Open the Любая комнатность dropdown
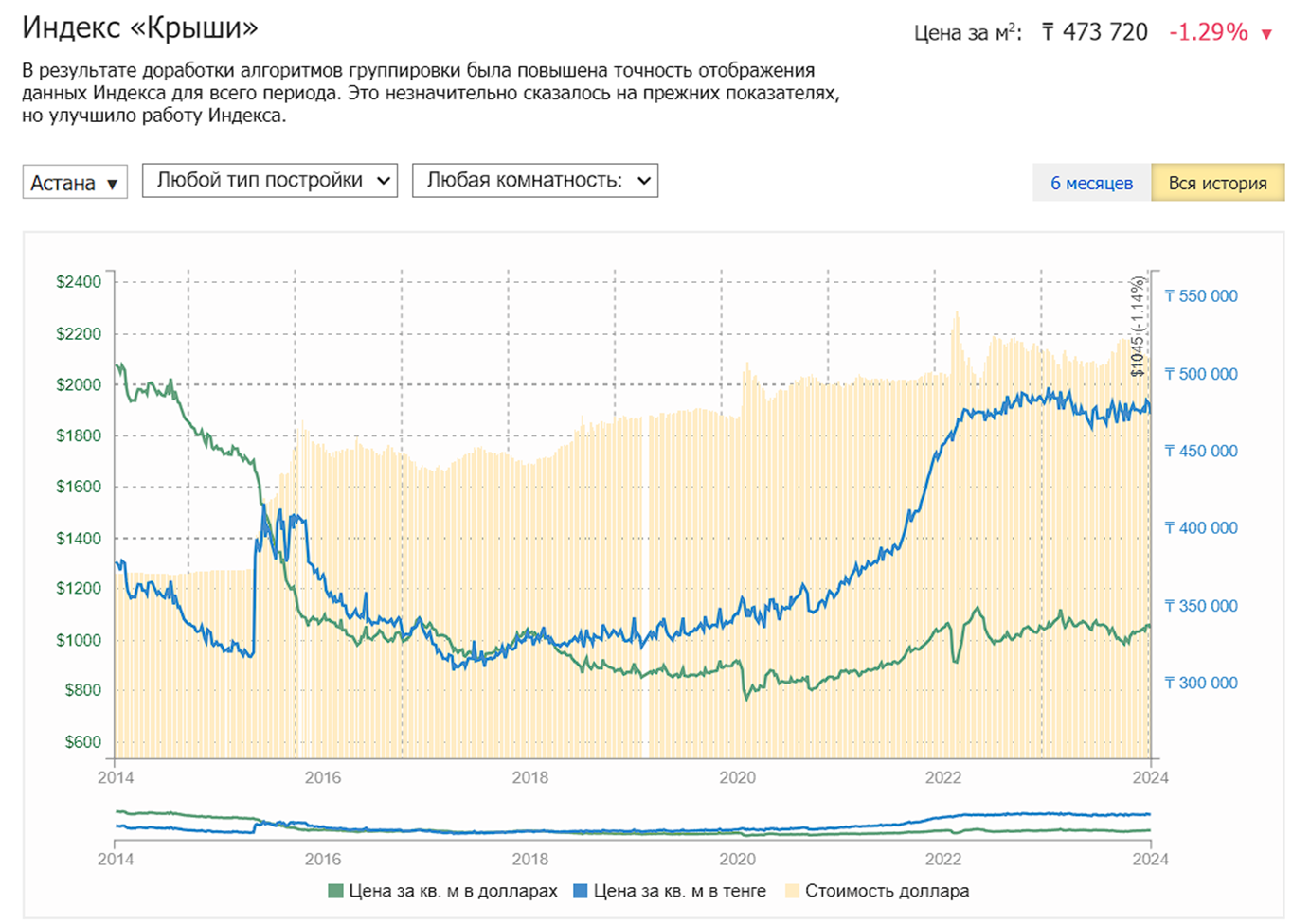This screenshot has width=1310, height=924. pos(535,180)
